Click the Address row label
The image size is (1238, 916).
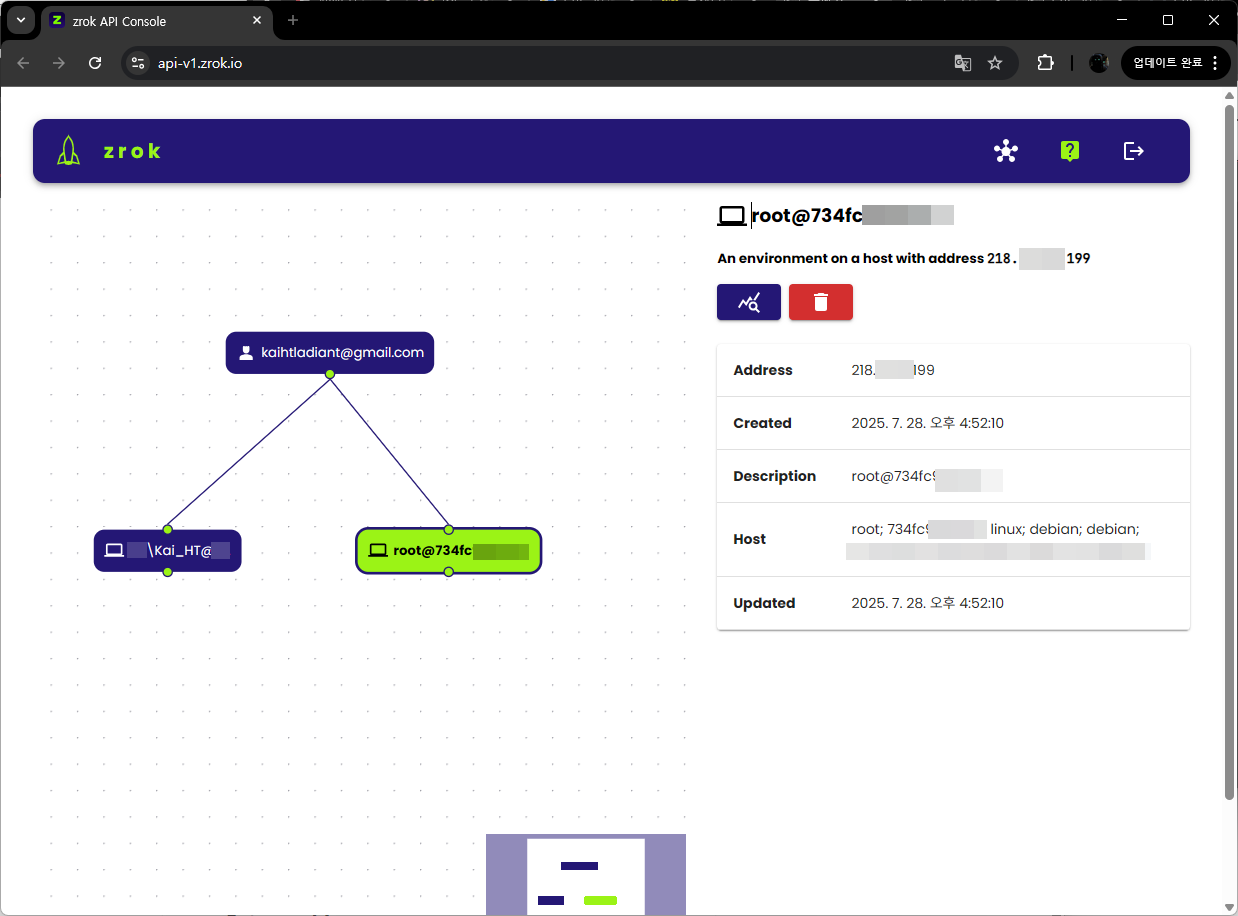763,370
